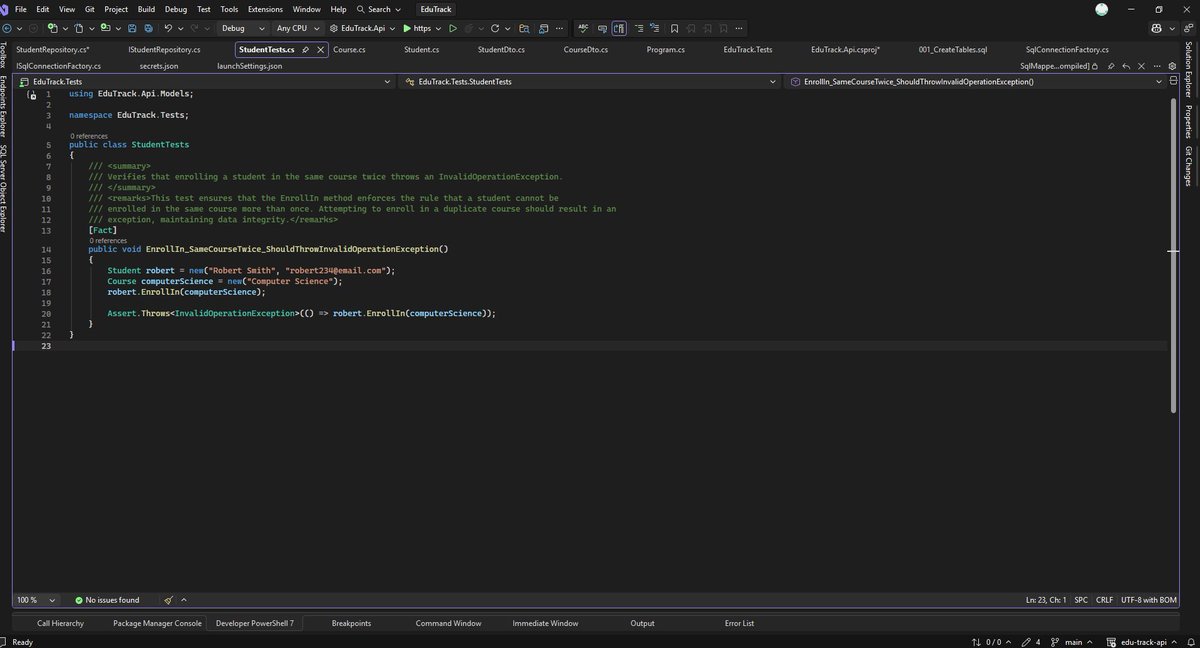Close the StudentTests.cs tab

point(320,49)
